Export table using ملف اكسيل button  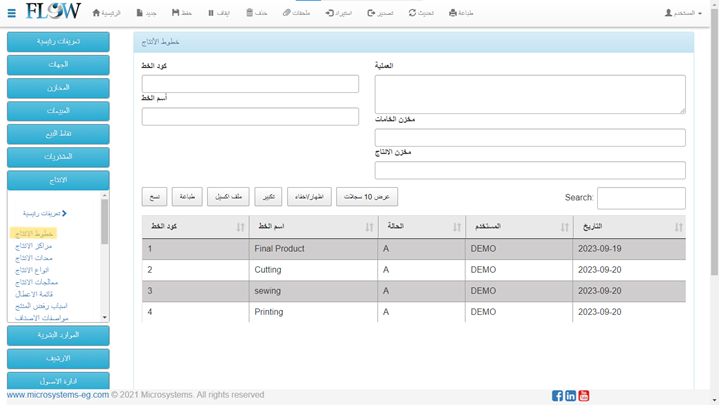point(228,197)
